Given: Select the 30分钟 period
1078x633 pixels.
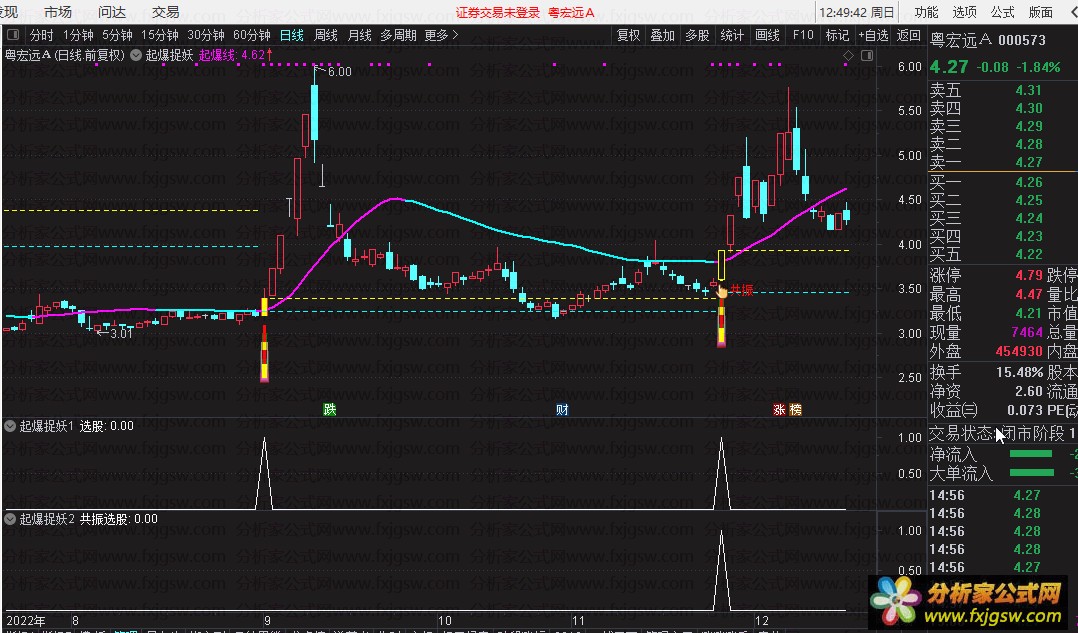Looking at the screenshot, I should 206,34.
